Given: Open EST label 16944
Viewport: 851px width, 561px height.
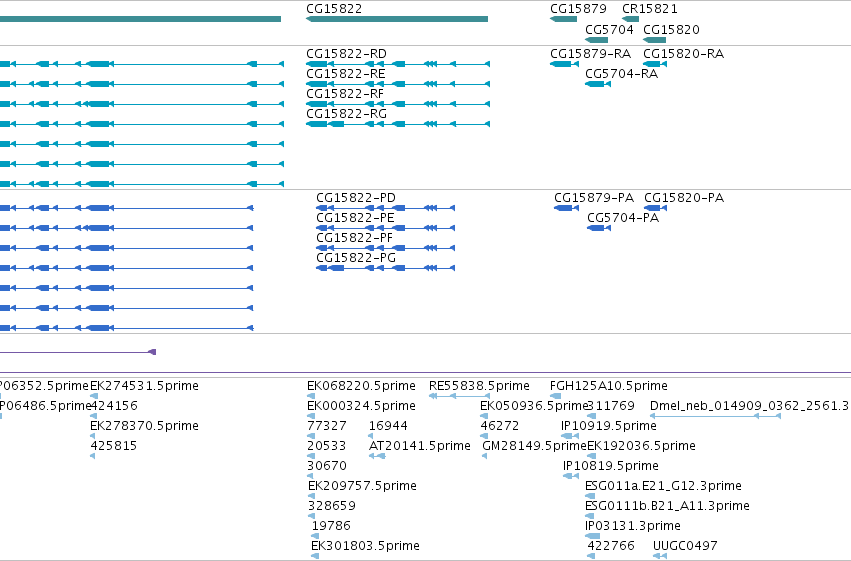Looking at the screenshot, I should [x=388, y=426].
